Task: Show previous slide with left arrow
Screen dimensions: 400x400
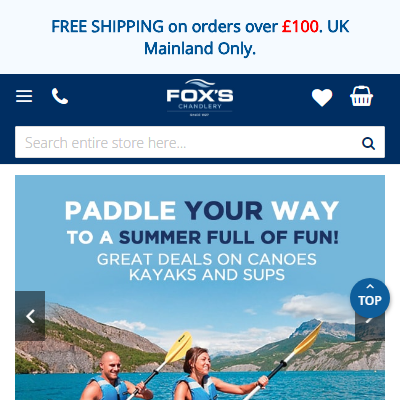Action: (x=30, y=316)
